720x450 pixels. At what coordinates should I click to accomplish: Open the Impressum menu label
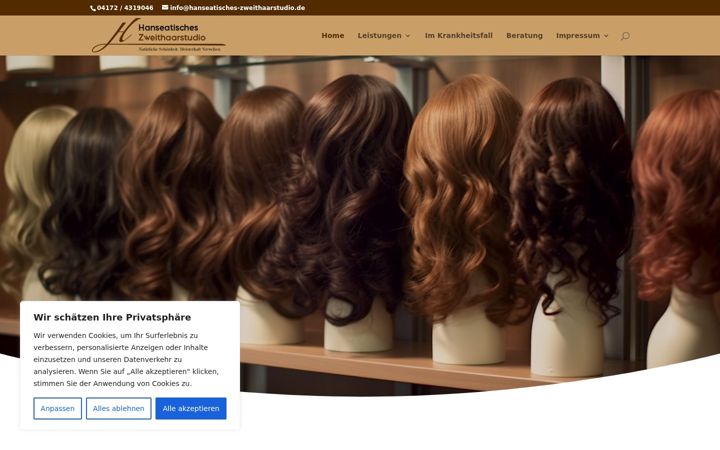tap(578, 35)
